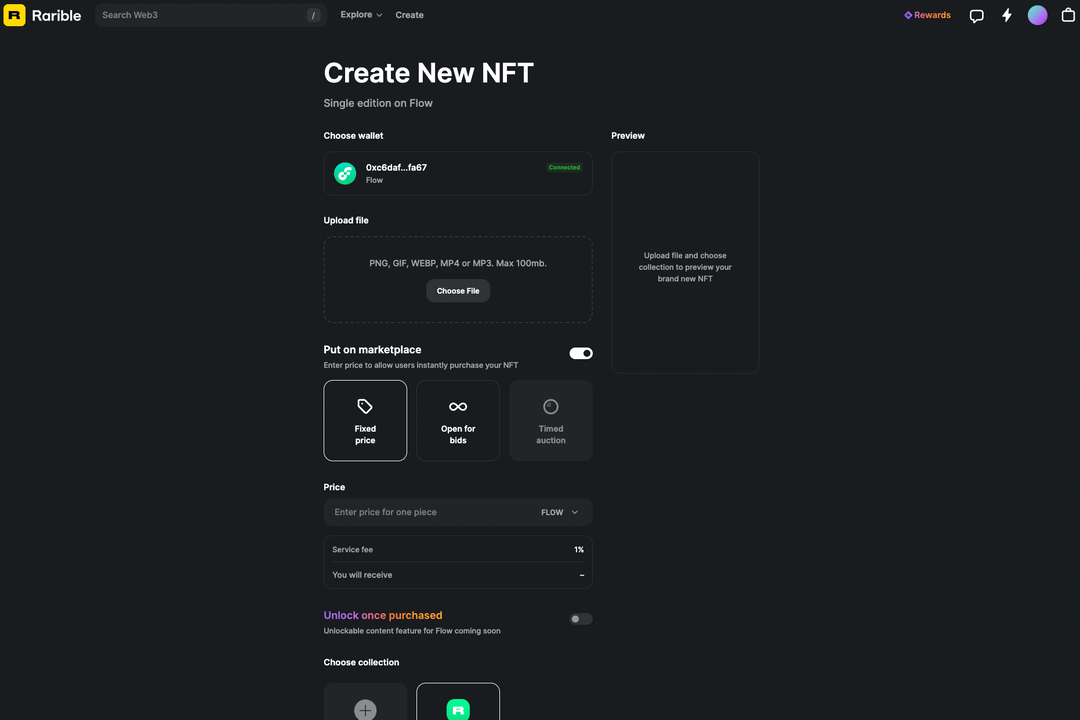Enable Unlock once purchased
Image resolution: width=1080 pixels, height=720 pixels.
click(580, 618)
